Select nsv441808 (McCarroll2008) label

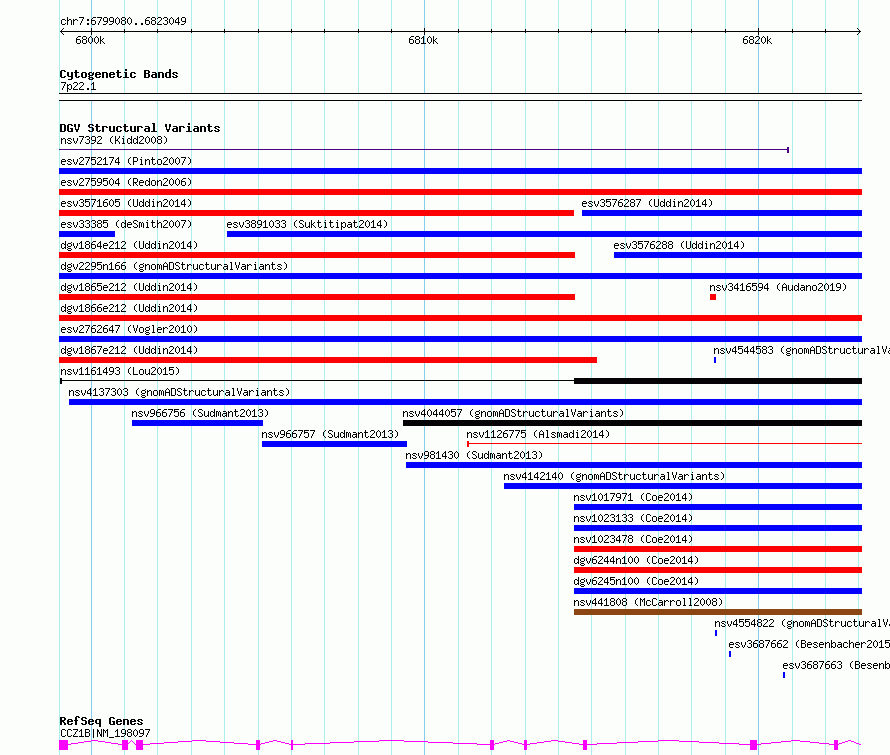[648, 602]
